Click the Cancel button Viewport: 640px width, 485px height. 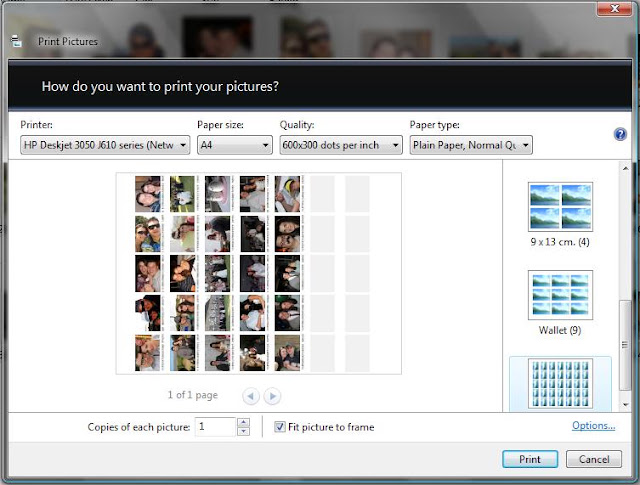[594, 459]
